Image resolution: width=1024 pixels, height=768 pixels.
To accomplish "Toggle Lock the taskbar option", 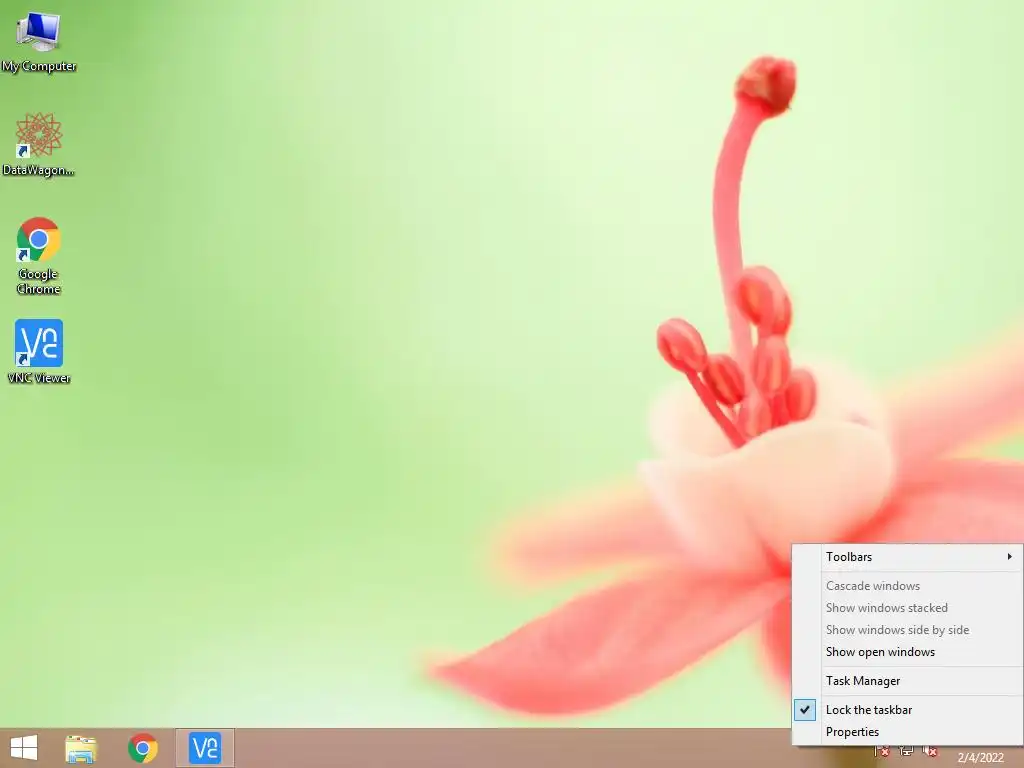I will (x=908, y=709).
